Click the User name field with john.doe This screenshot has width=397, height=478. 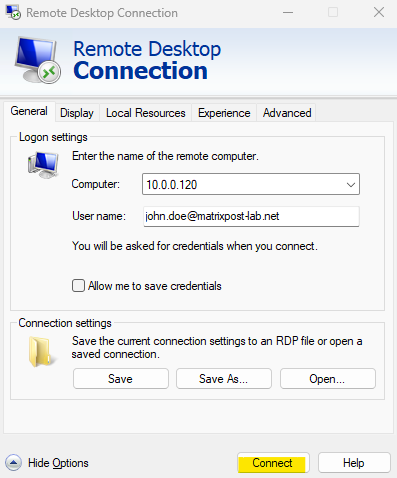point(251,216)
